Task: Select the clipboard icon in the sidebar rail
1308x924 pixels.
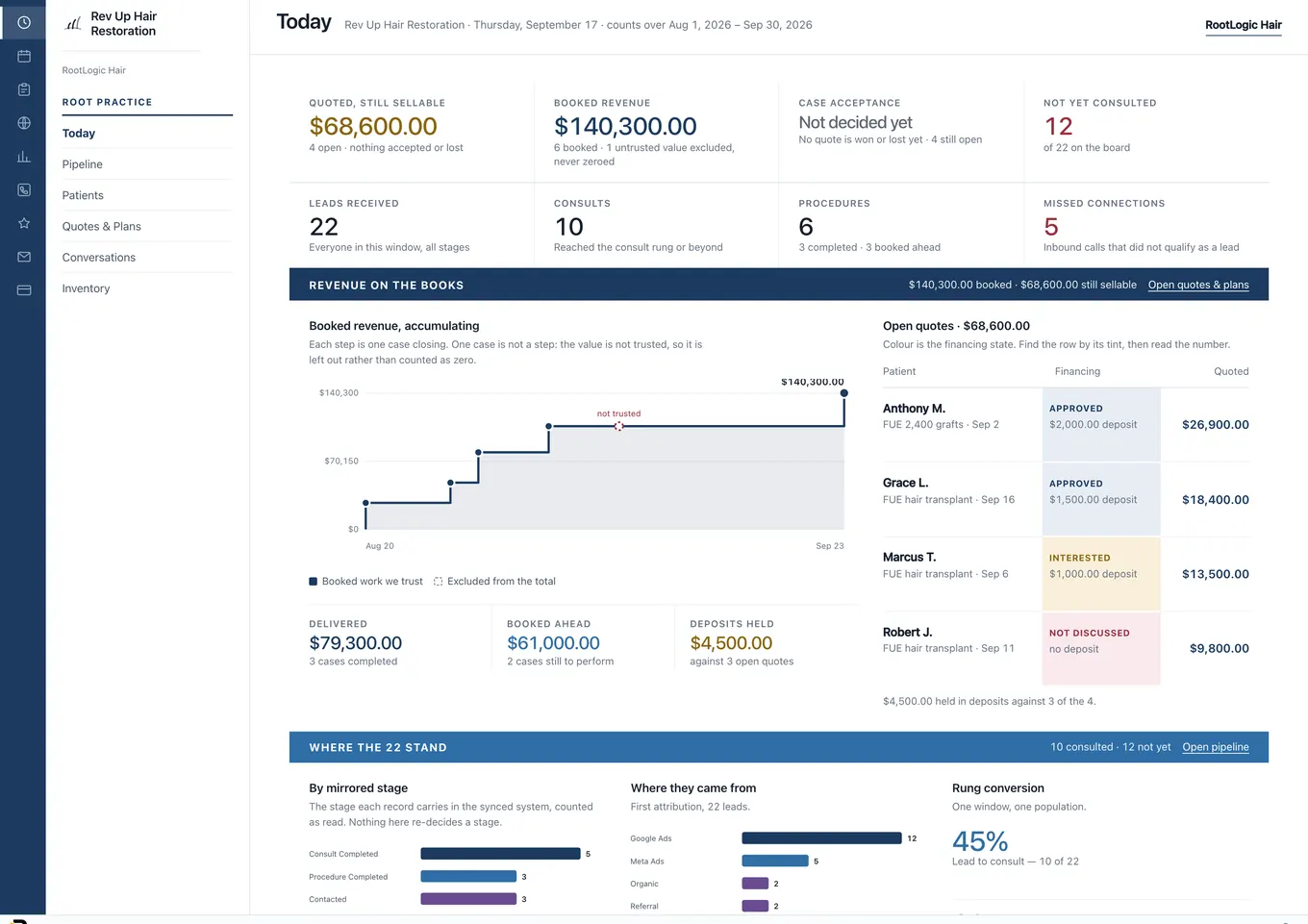Action: (23, 89)
